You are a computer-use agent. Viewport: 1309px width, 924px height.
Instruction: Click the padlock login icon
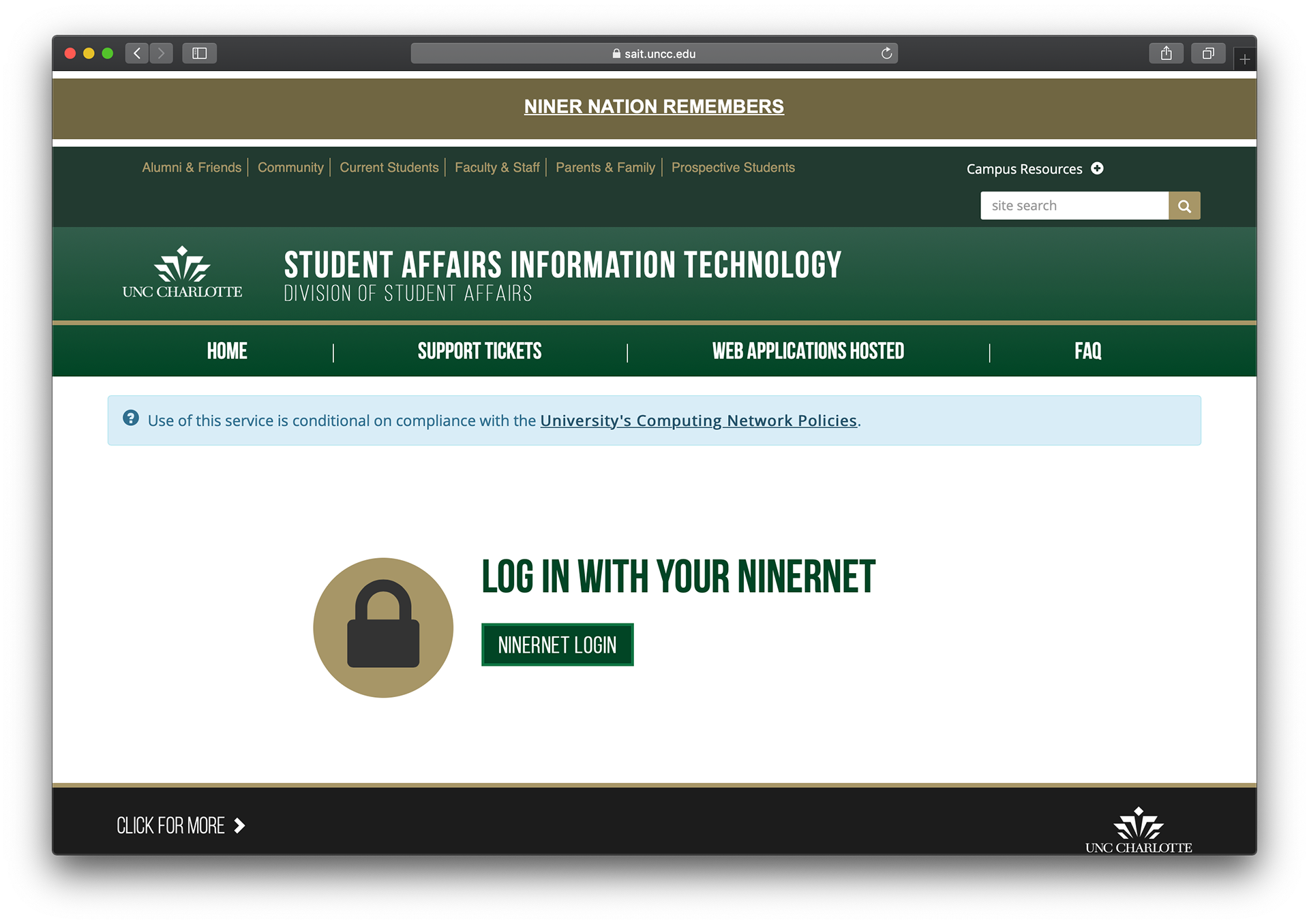383,628
